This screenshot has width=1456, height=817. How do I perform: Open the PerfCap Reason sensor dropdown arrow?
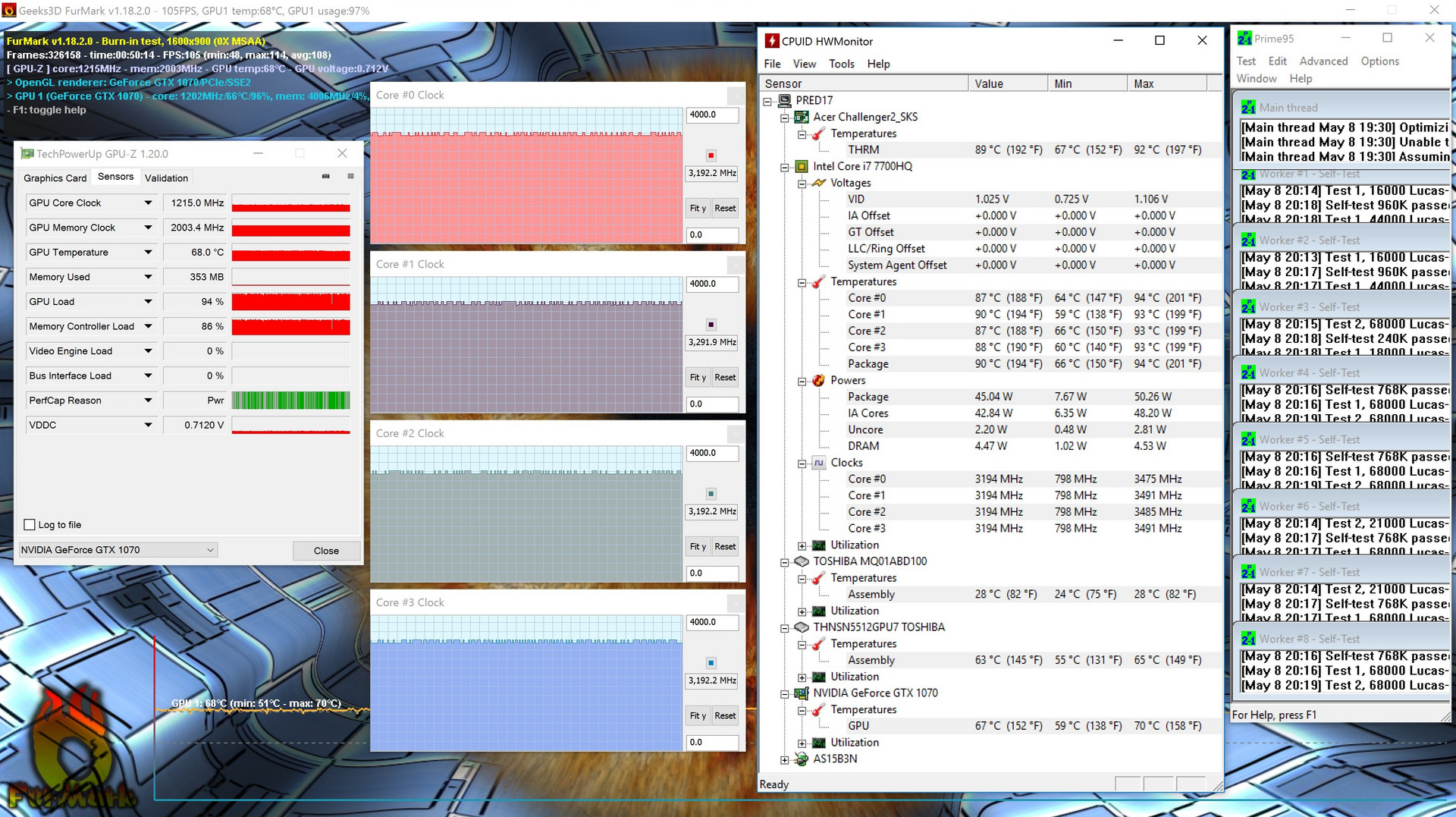148,401
